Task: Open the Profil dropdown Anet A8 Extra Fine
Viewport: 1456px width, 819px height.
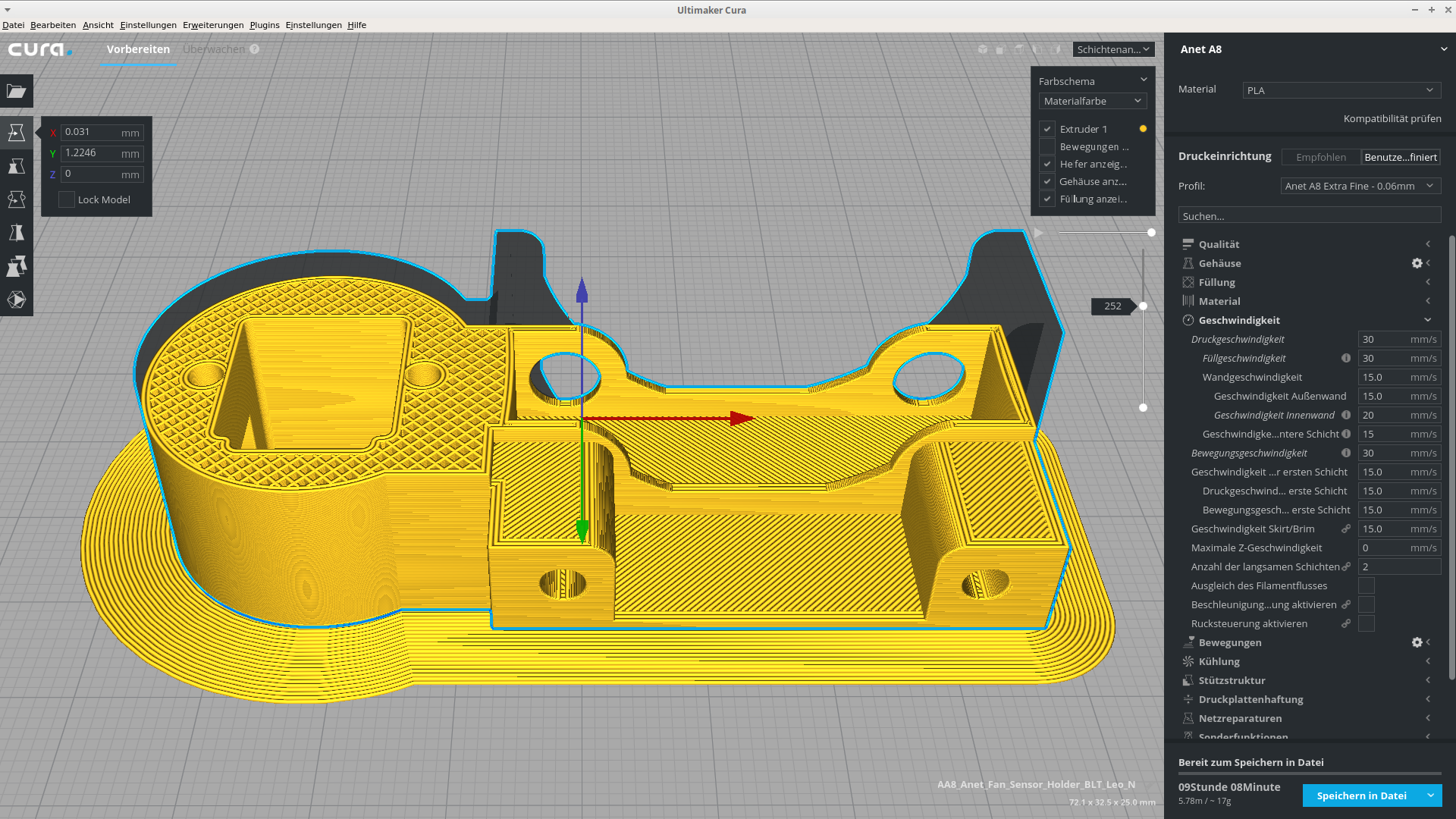Action: point(1360,186)
